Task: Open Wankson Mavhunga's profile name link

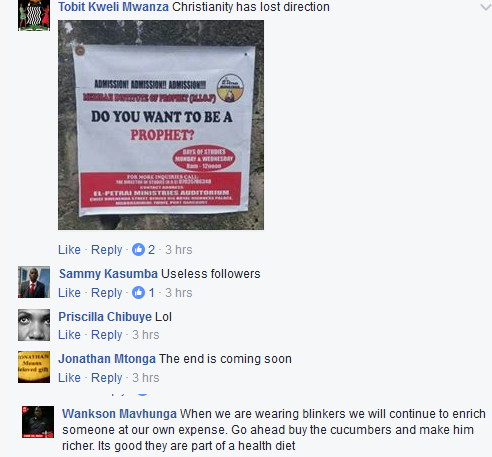Action: click(x=119, y=414)
